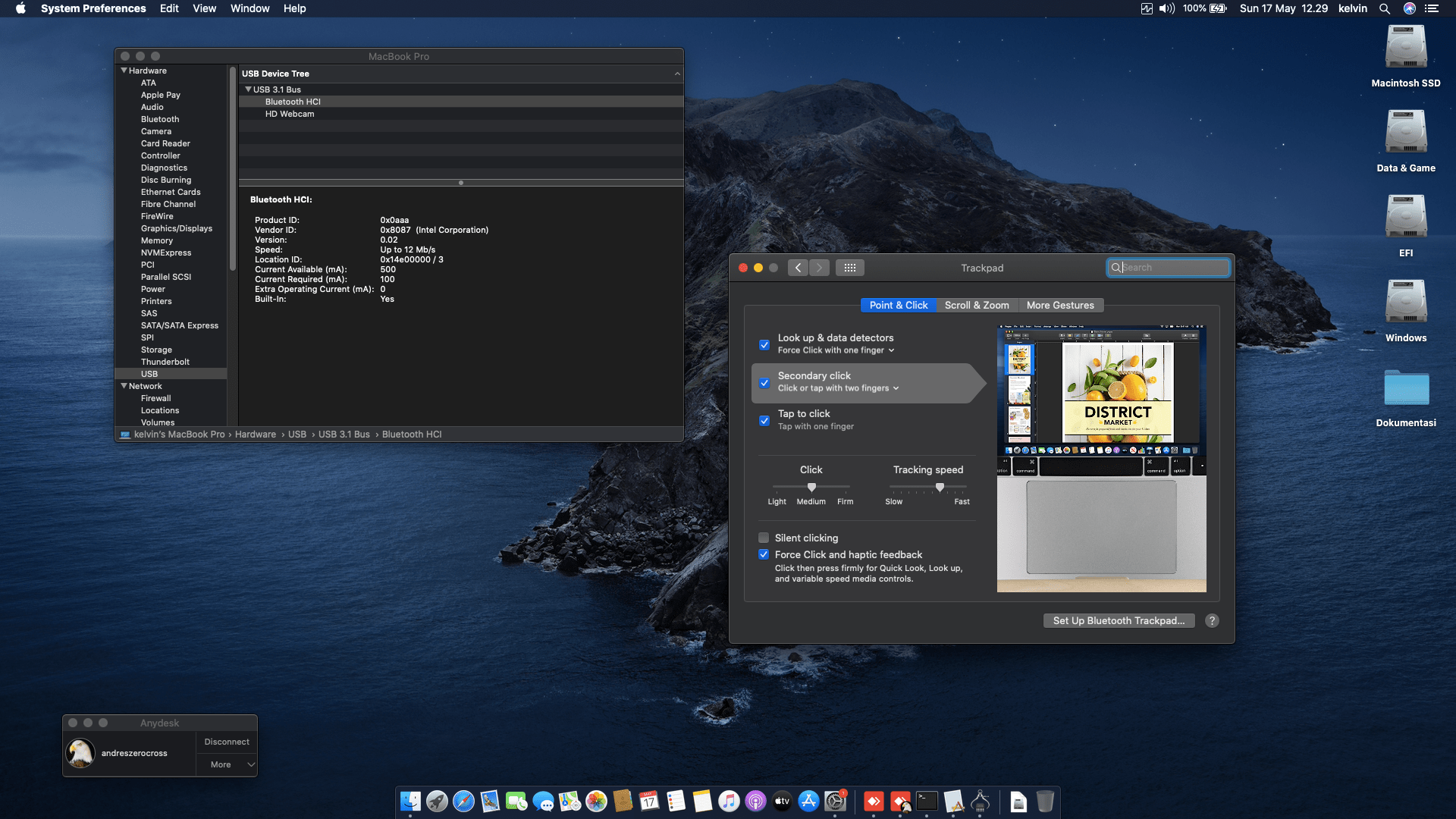This screenshot has height=819, width=1456.
Task: Open Safari in the Dock
Action: [463, 801]
